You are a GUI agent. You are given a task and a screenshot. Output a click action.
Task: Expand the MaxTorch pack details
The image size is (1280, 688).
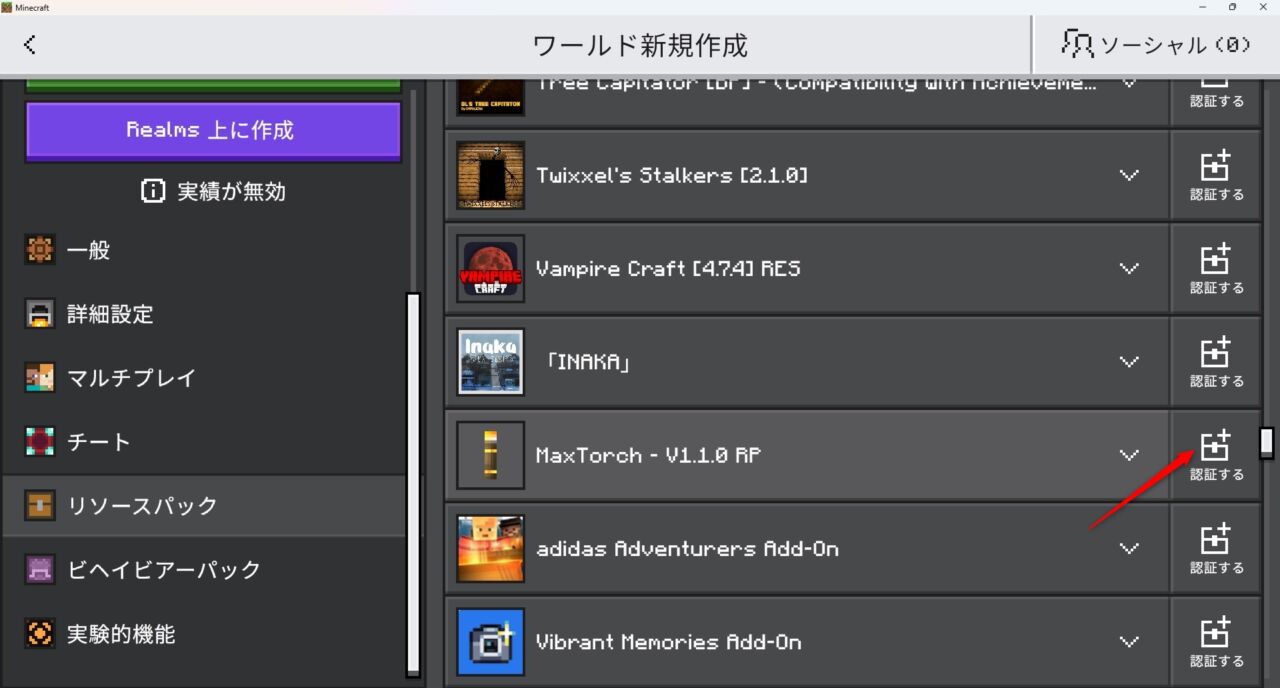pyautogui.click(x=1129, y=455)
